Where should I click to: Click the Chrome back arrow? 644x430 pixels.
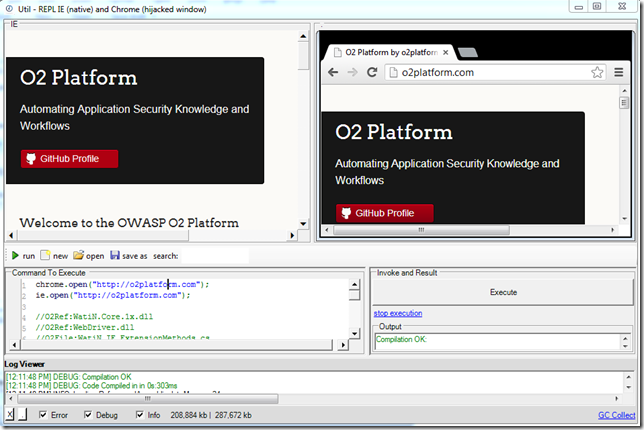pyautogui.click(x=331, y=72)
